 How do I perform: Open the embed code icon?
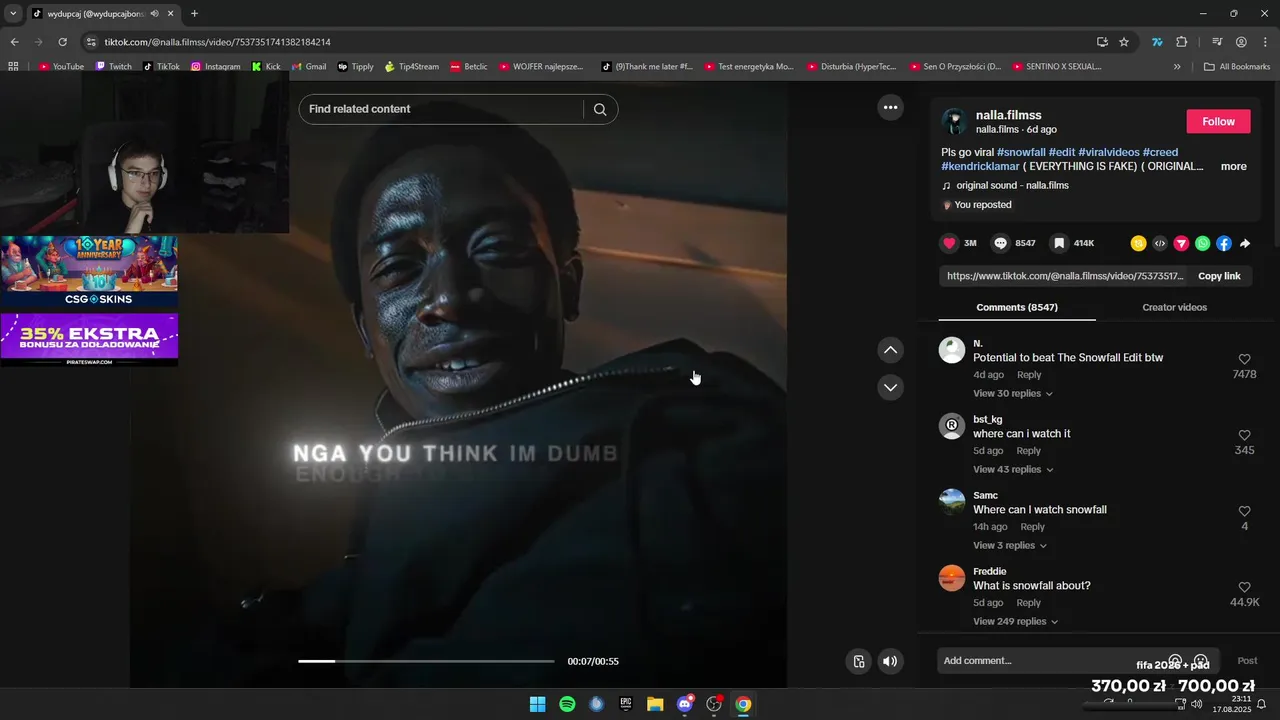click(1160, 243)
